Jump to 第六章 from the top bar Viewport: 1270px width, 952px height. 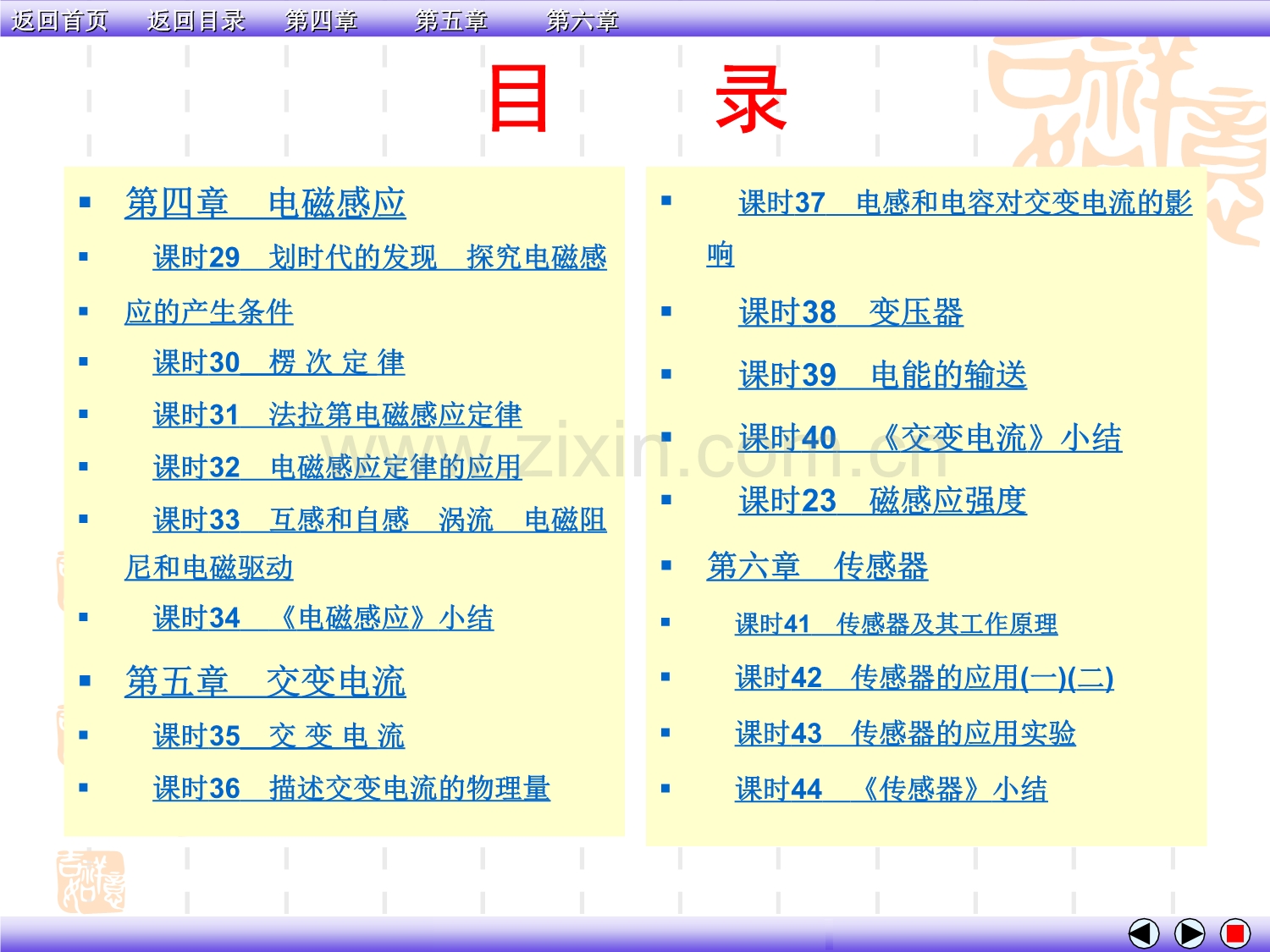tap(582, 20)
